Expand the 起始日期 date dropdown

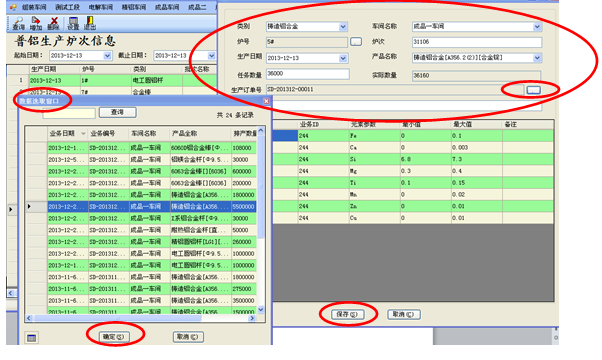click(x=107, y=56)
